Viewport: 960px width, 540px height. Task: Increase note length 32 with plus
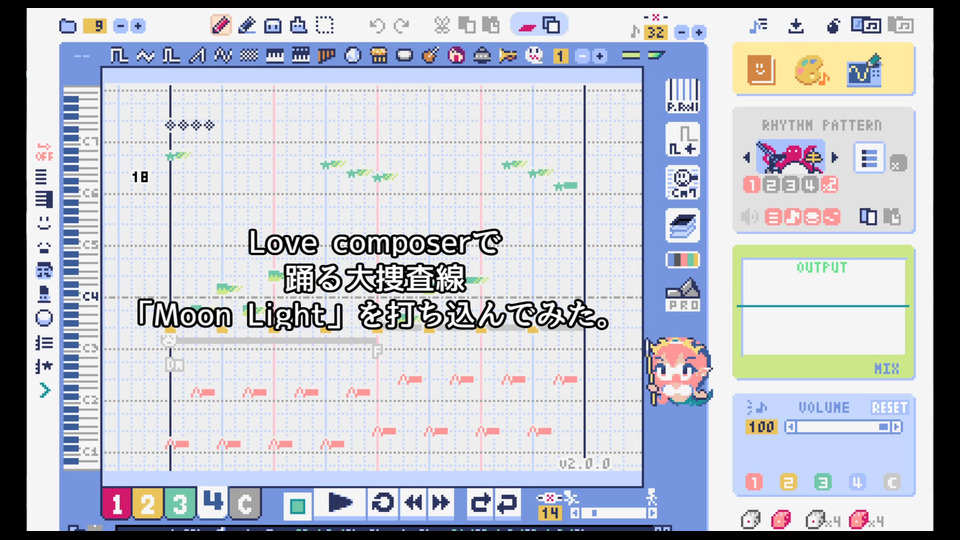(699, 32)
